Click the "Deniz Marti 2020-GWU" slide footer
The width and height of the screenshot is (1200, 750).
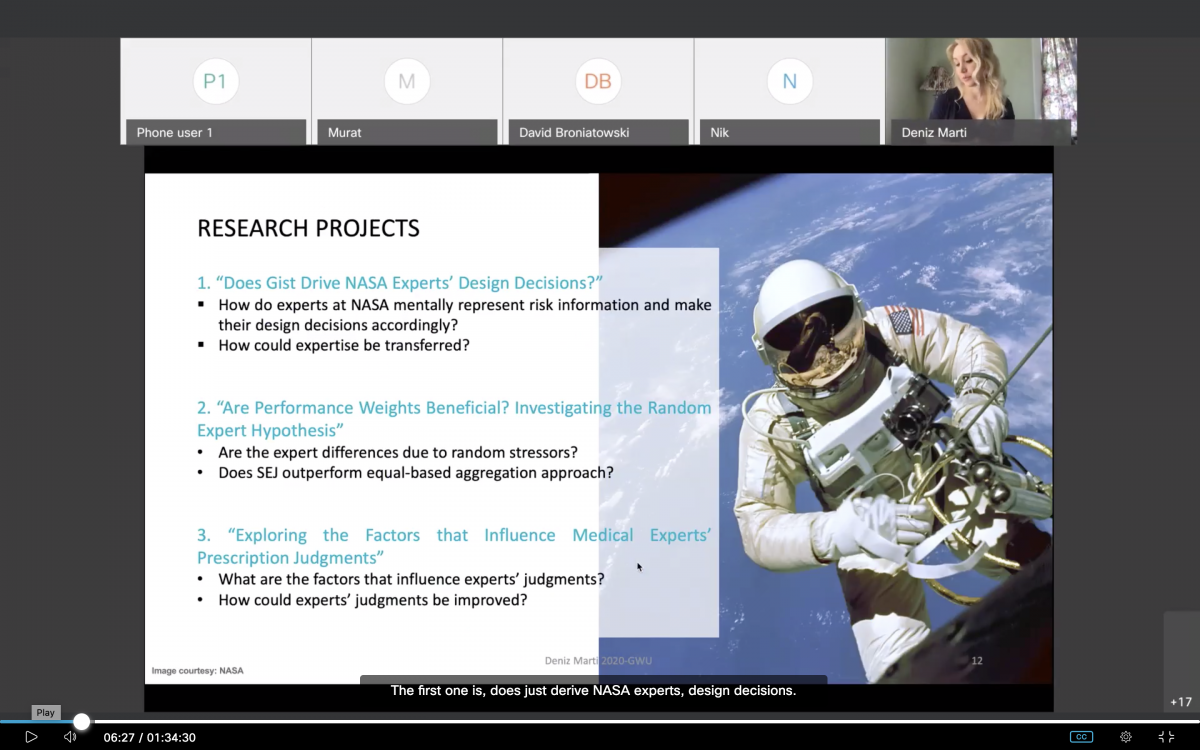598,661
